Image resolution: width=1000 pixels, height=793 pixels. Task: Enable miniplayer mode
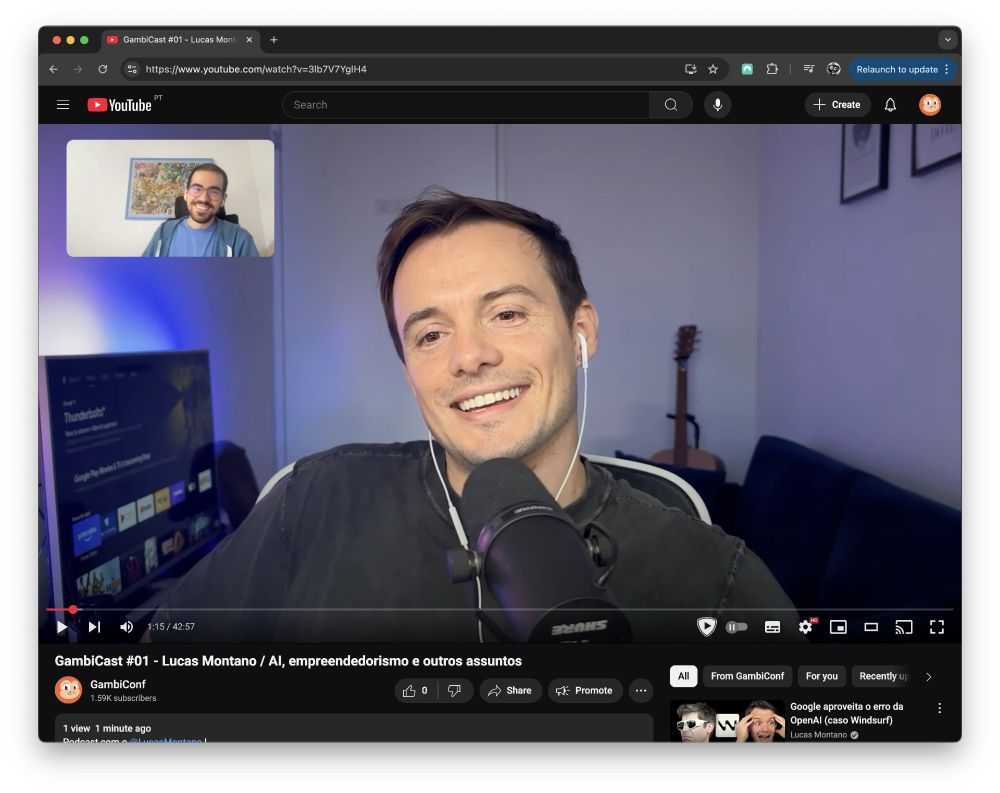[838, 627]
